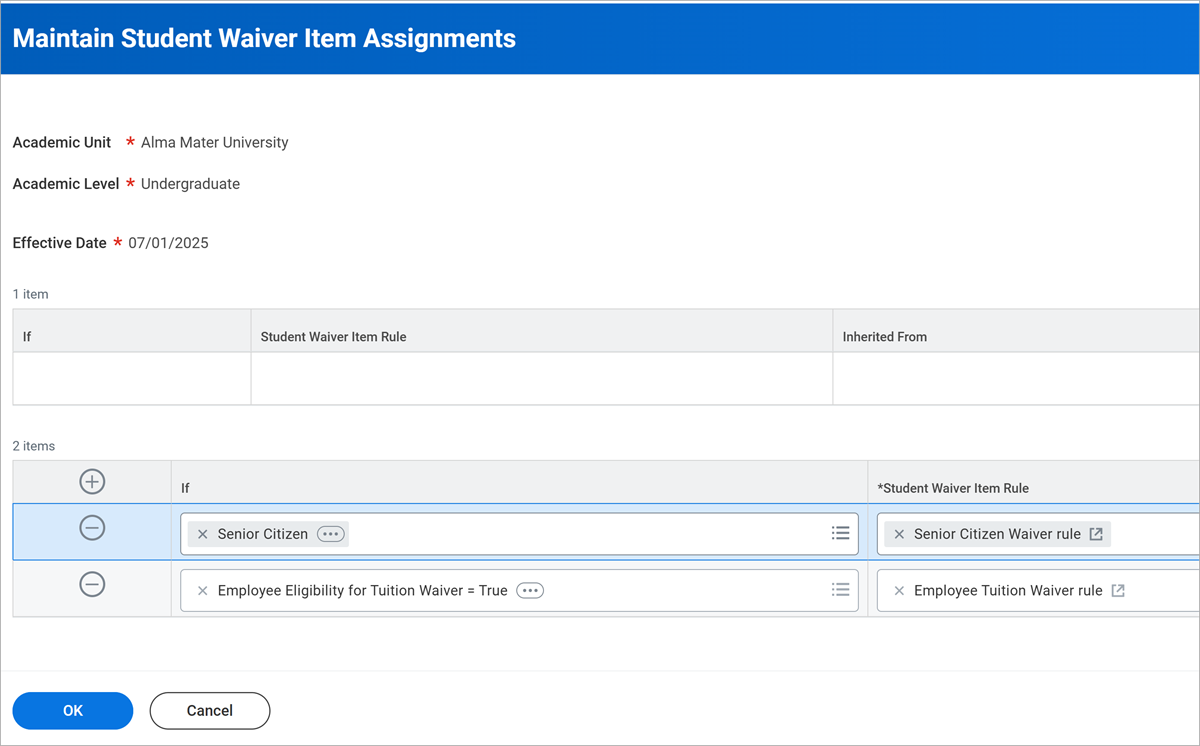Click the *Student Waiver Item Rule column header

(953, 488)
